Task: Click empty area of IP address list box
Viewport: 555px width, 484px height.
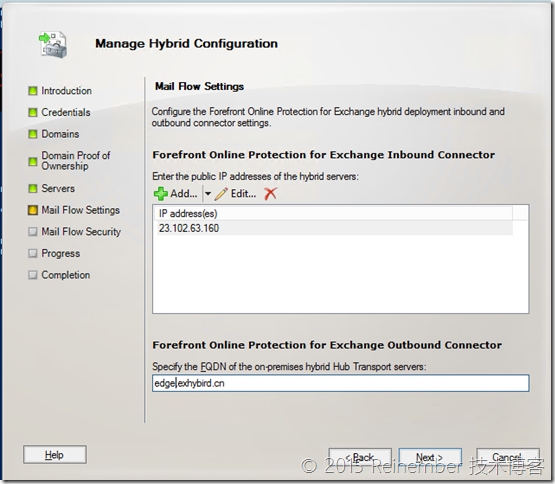Action: coord(341,274)
